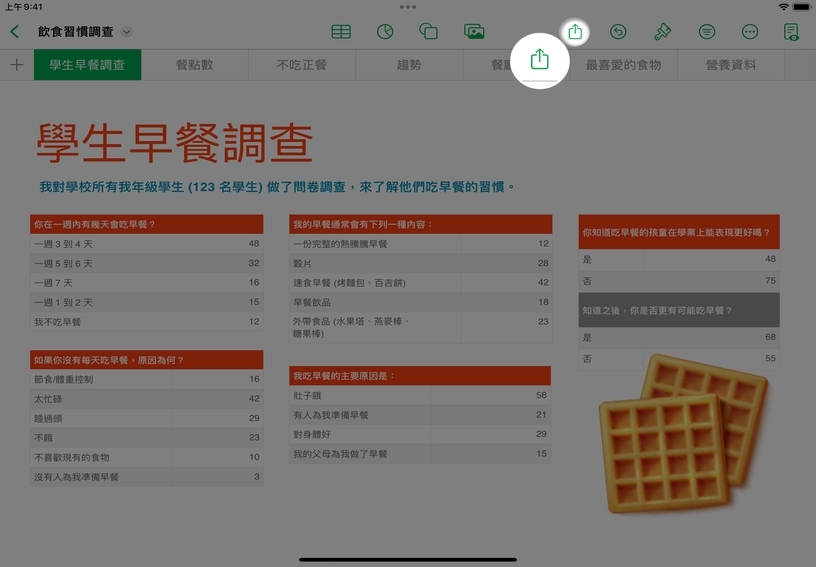This screenshot has width=816, height=567.
Task: Add a new sheet with plus button
Action: coord(16,65)
